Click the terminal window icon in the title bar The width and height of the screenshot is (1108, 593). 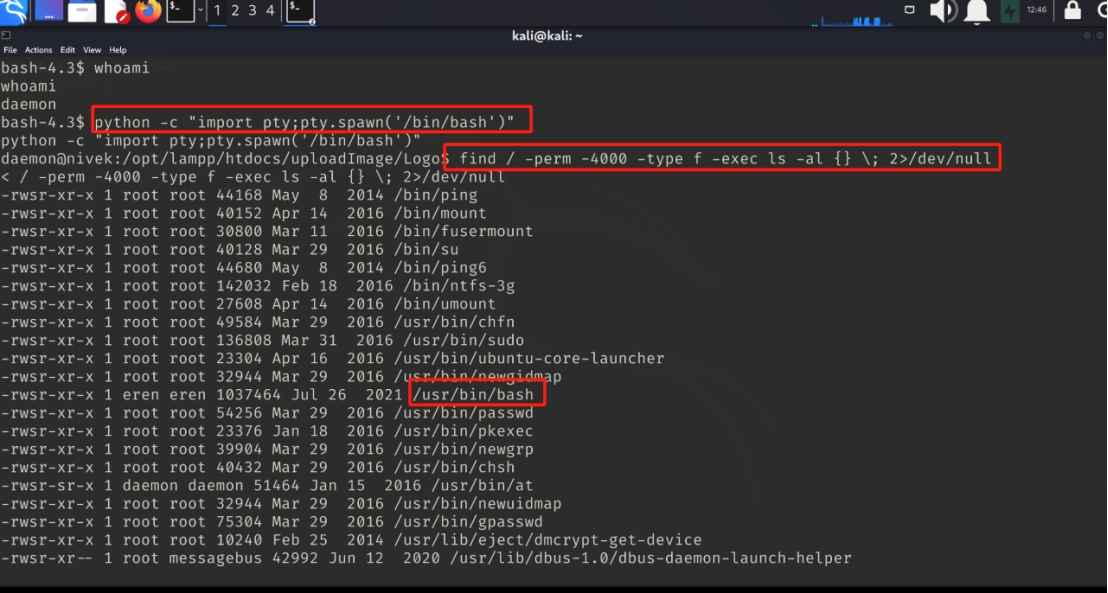[6, 35]
